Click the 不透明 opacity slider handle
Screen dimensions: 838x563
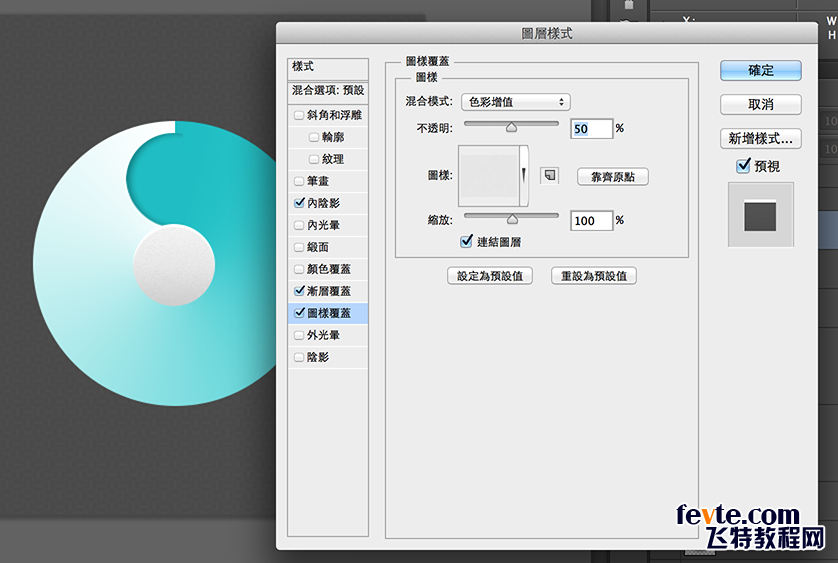(512, 127)
